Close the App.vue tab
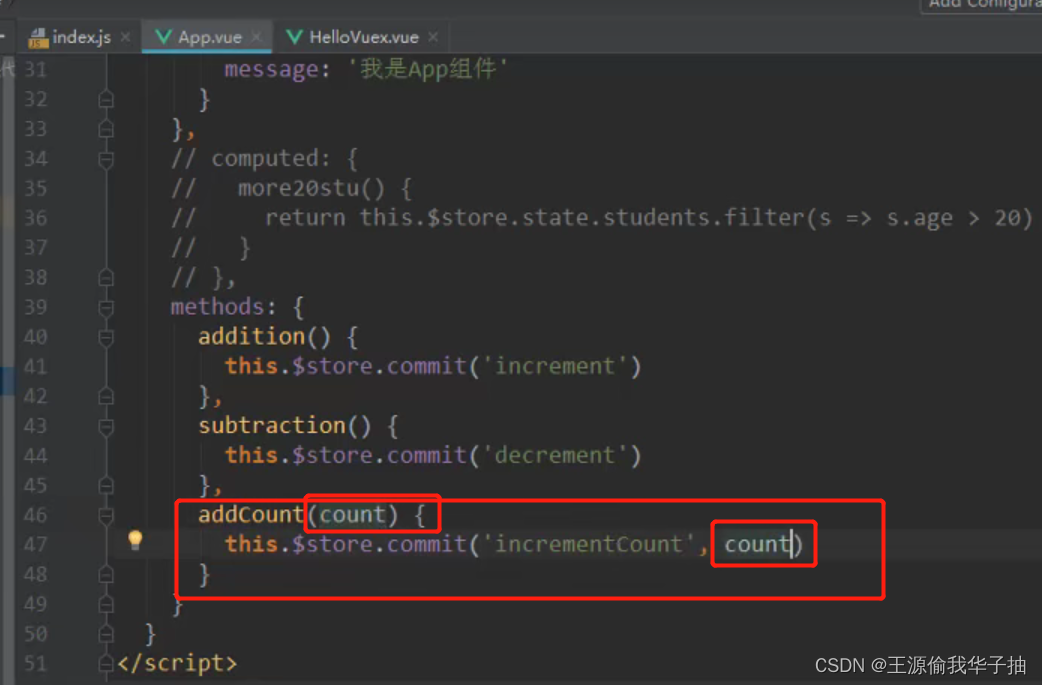1042x685 pixels. tap(257, 37)
